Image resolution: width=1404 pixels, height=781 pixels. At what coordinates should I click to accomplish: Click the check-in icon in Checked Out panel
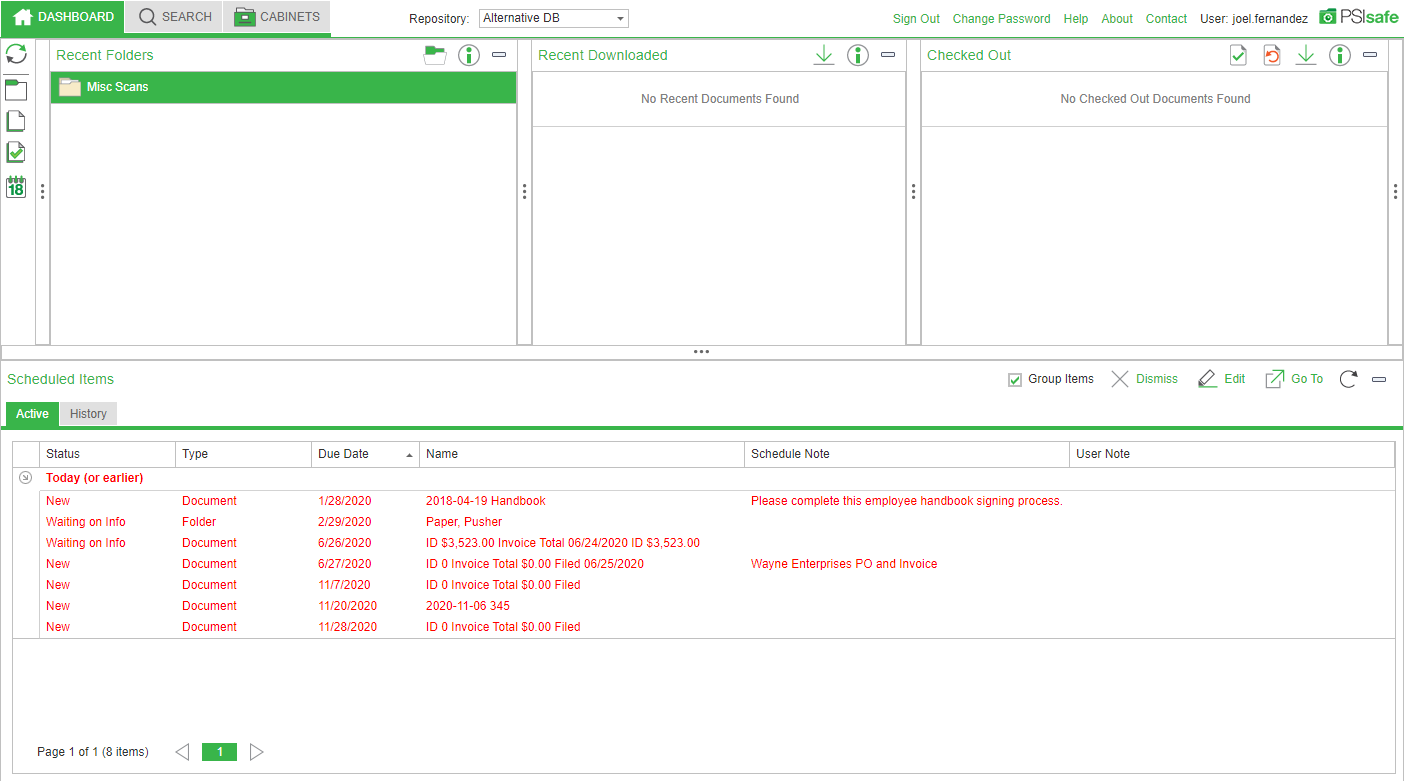[1238, 55]
